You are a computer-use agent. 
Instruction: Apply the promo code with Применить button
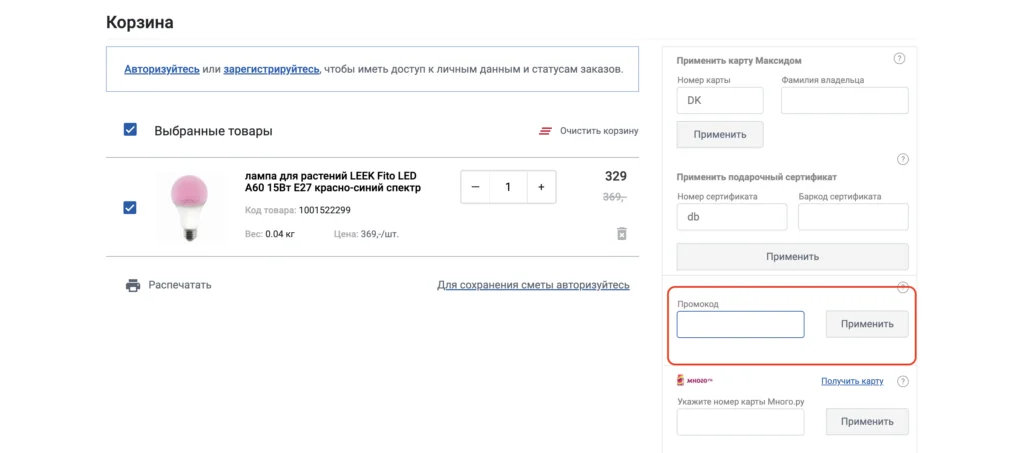click(x=867, y=324)
